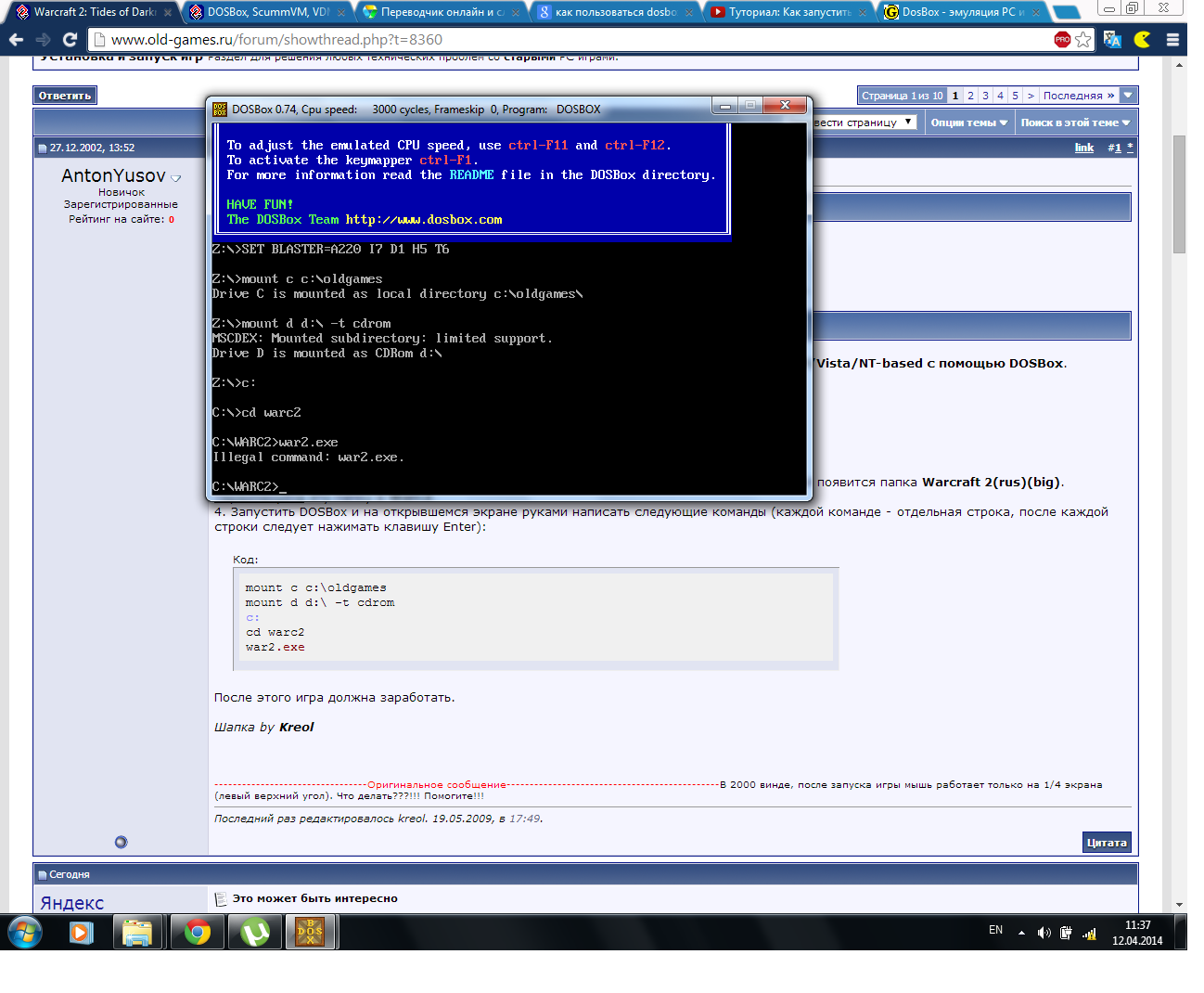This screenshot has width=1204, height=993.
Task: Click the browser forward arrow
Action: (43, 40)
